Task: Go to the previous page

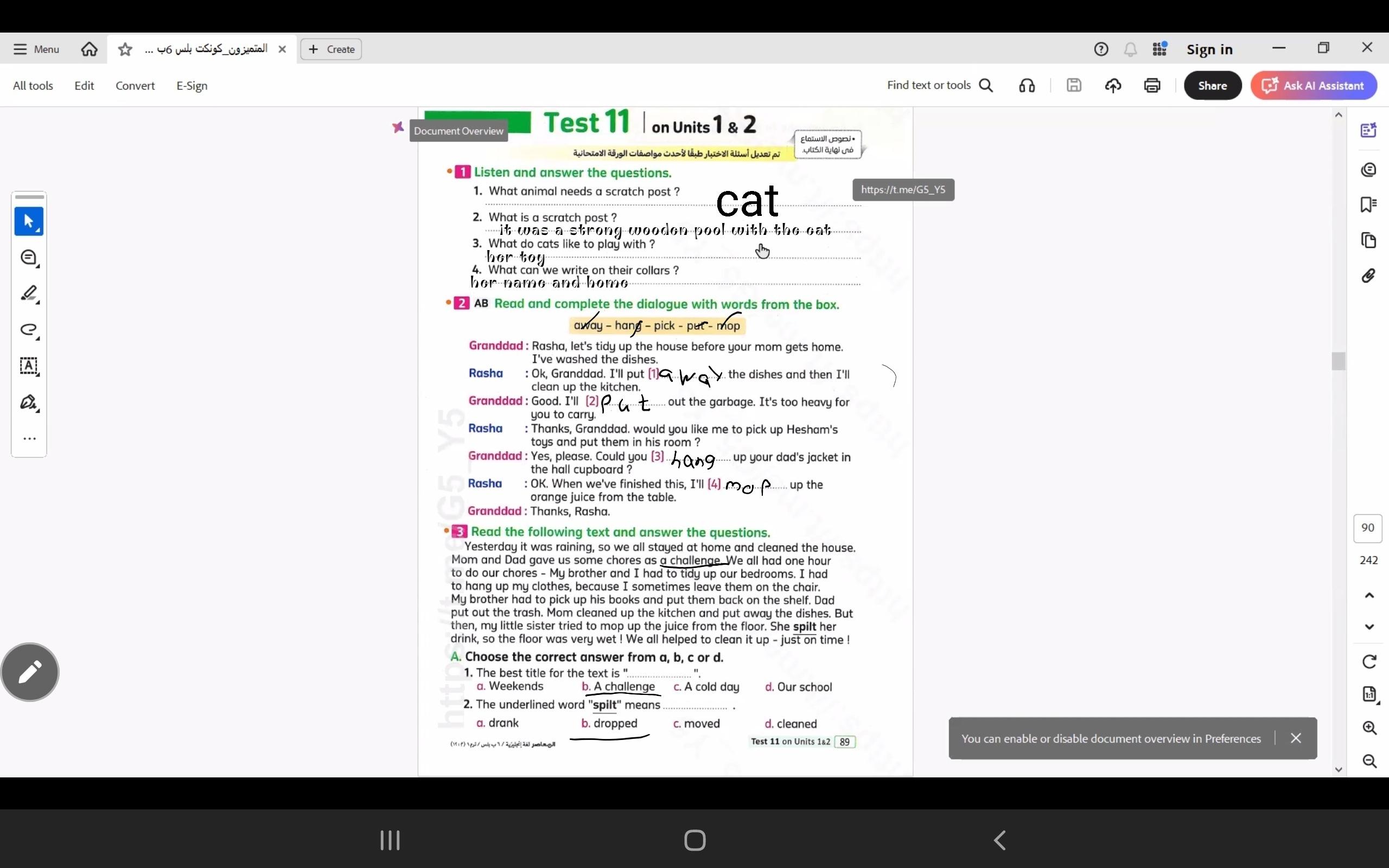Action: (1369, 595)
